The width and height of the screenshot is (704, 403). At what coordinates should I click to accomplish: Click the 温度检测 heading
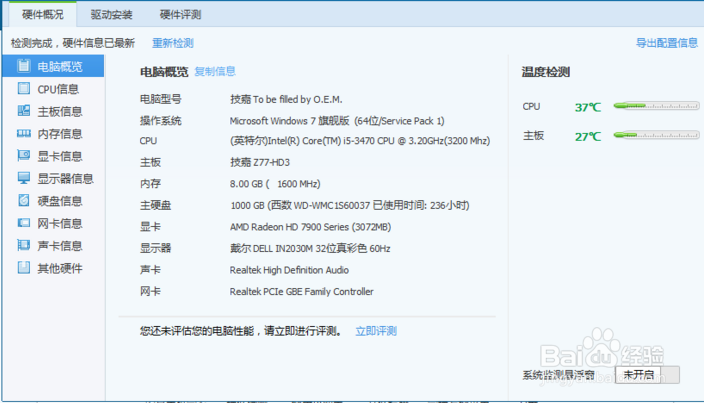[546, 72]
